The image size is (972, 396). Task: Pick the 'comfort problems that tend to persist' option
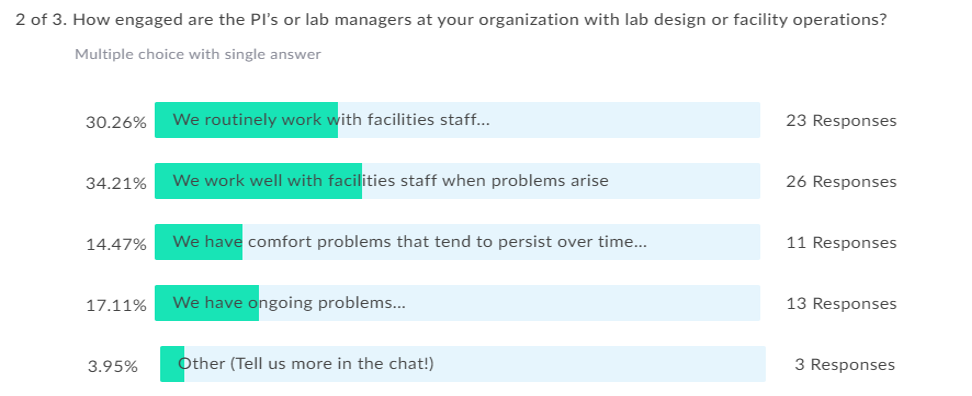457,242
